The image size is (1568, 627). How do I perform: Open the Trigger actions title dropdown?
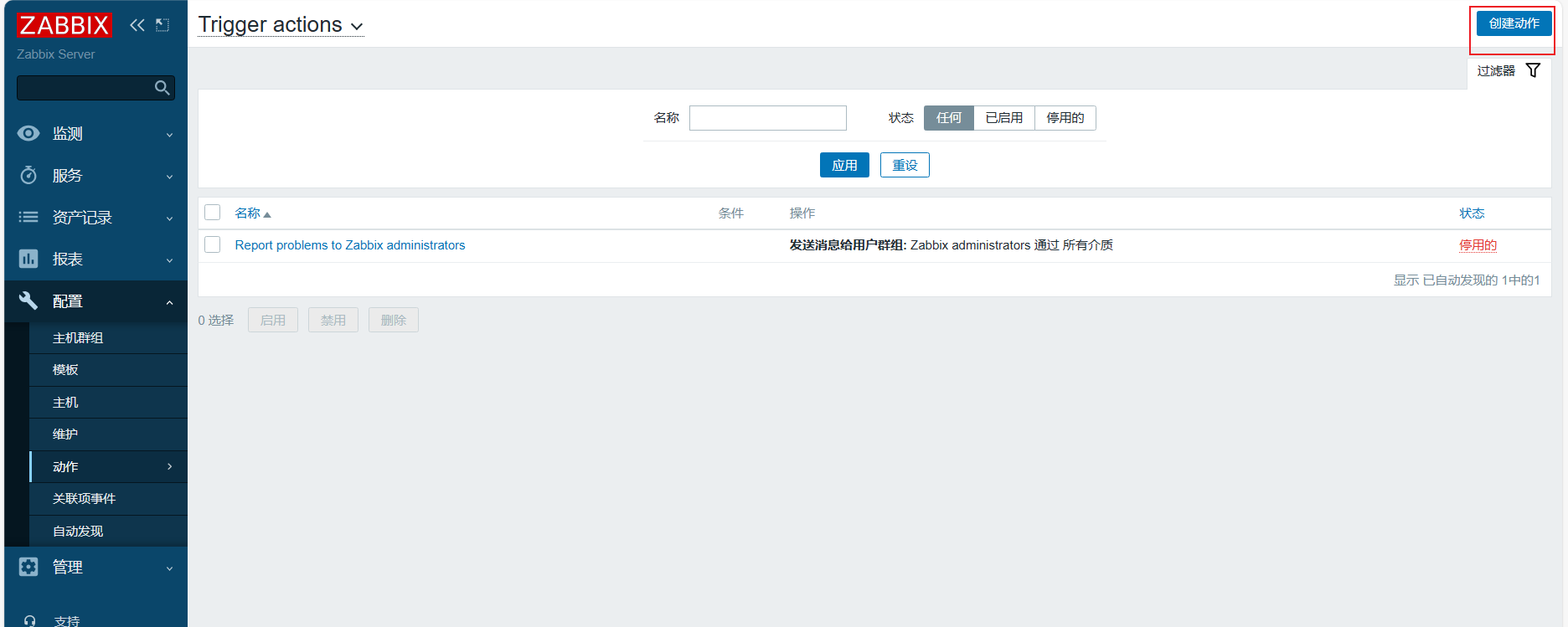(x=281, y=25)
